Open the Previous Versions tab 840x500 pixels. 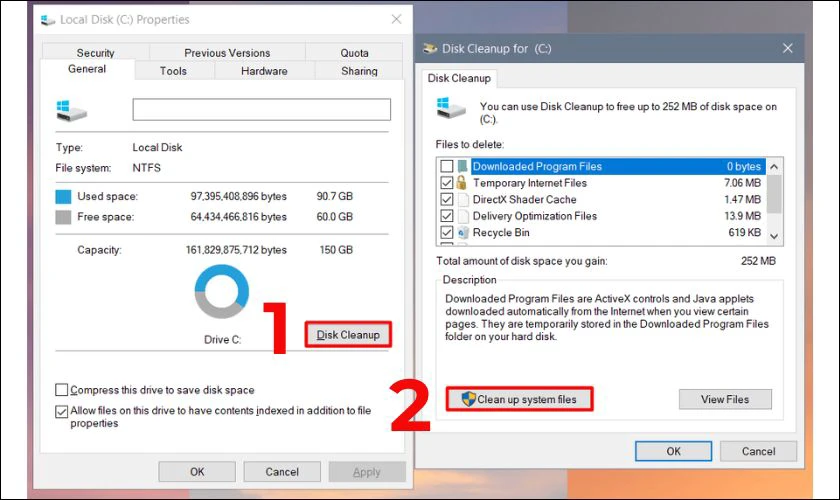tap(227, 53)
